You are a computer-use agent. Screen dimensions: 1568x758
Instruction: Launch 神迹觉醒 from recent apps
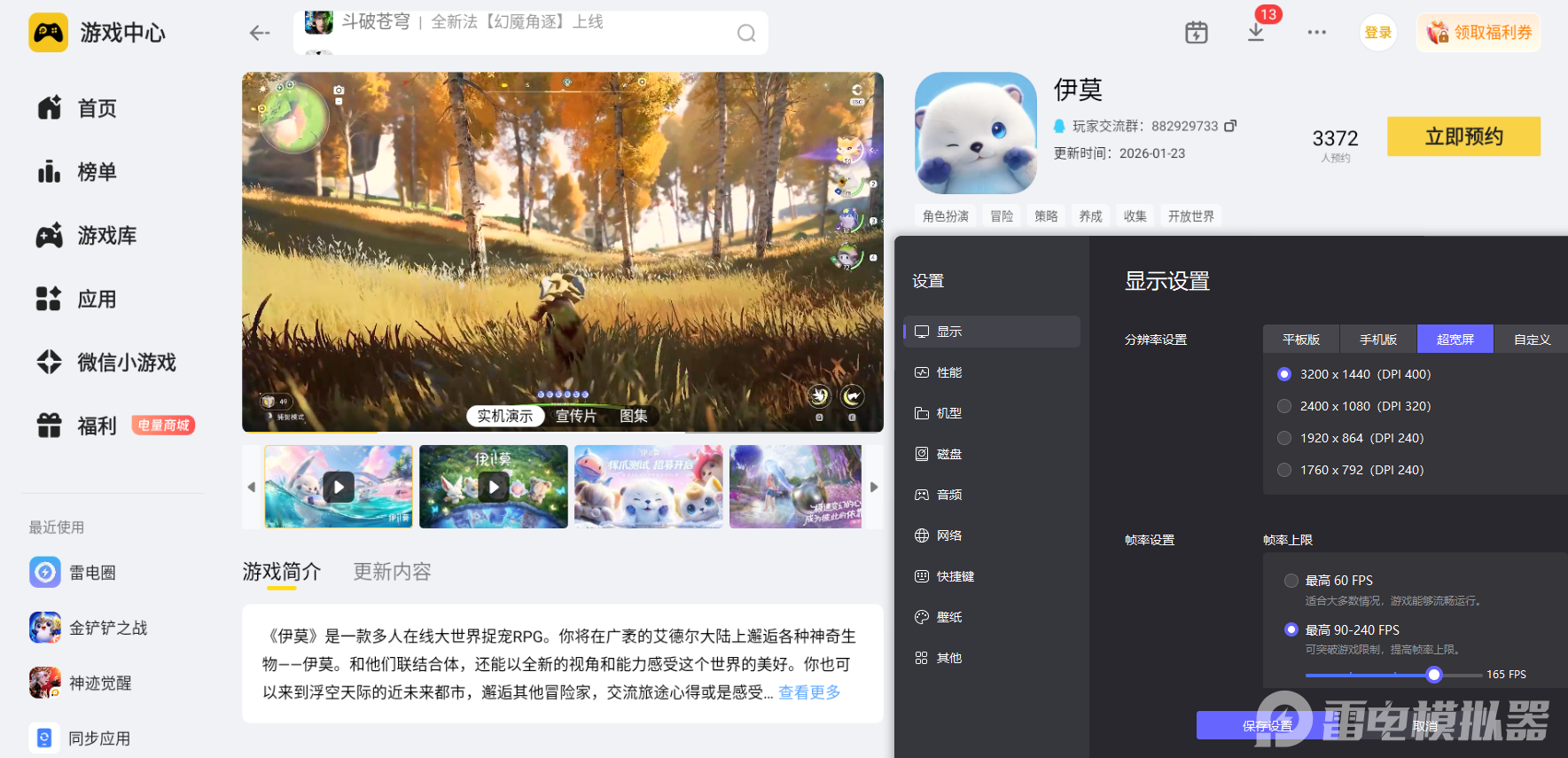coord(81,683)
